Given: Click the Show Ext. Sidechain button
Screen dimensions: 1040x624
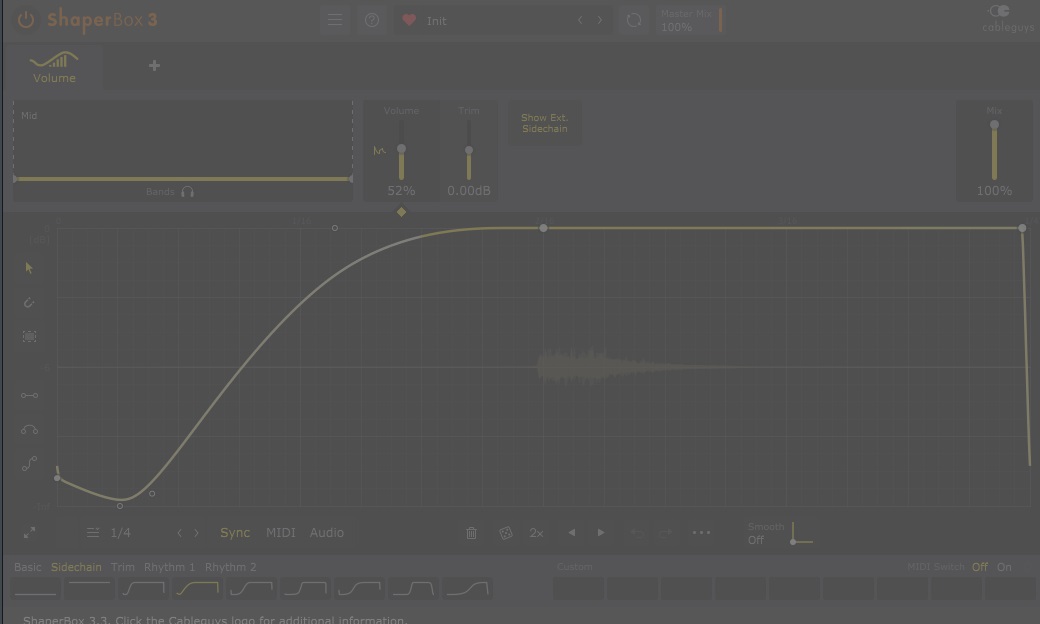Looking at the screenshot, I should (544, 123).
